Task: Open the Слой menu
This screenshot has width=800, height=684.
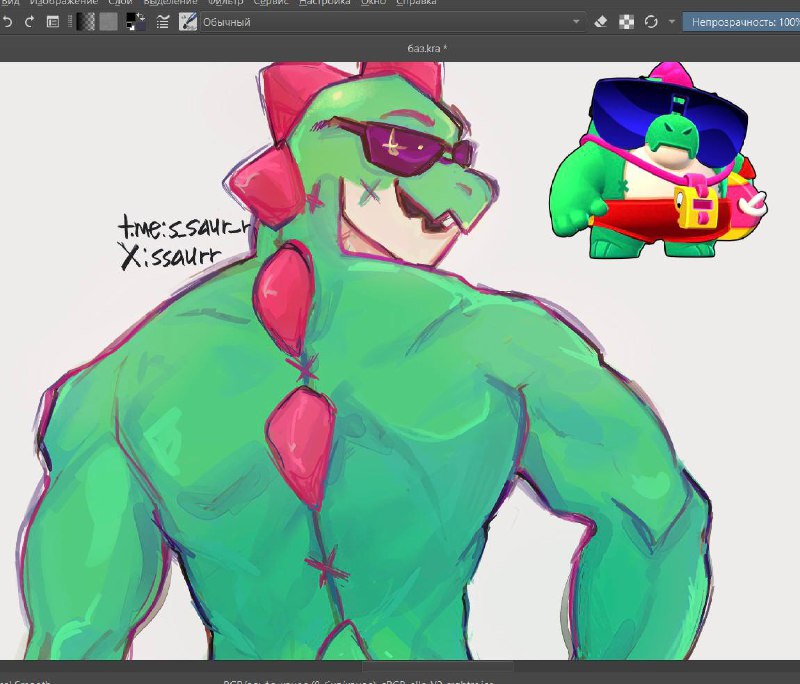Action: pyautogui.click(x=120, y=3)
